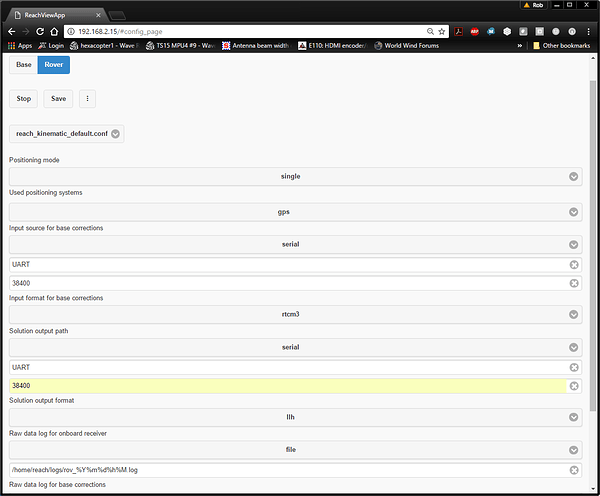
Task: Open the Other bookmarks folder
Action: click(x=561, y=46)
